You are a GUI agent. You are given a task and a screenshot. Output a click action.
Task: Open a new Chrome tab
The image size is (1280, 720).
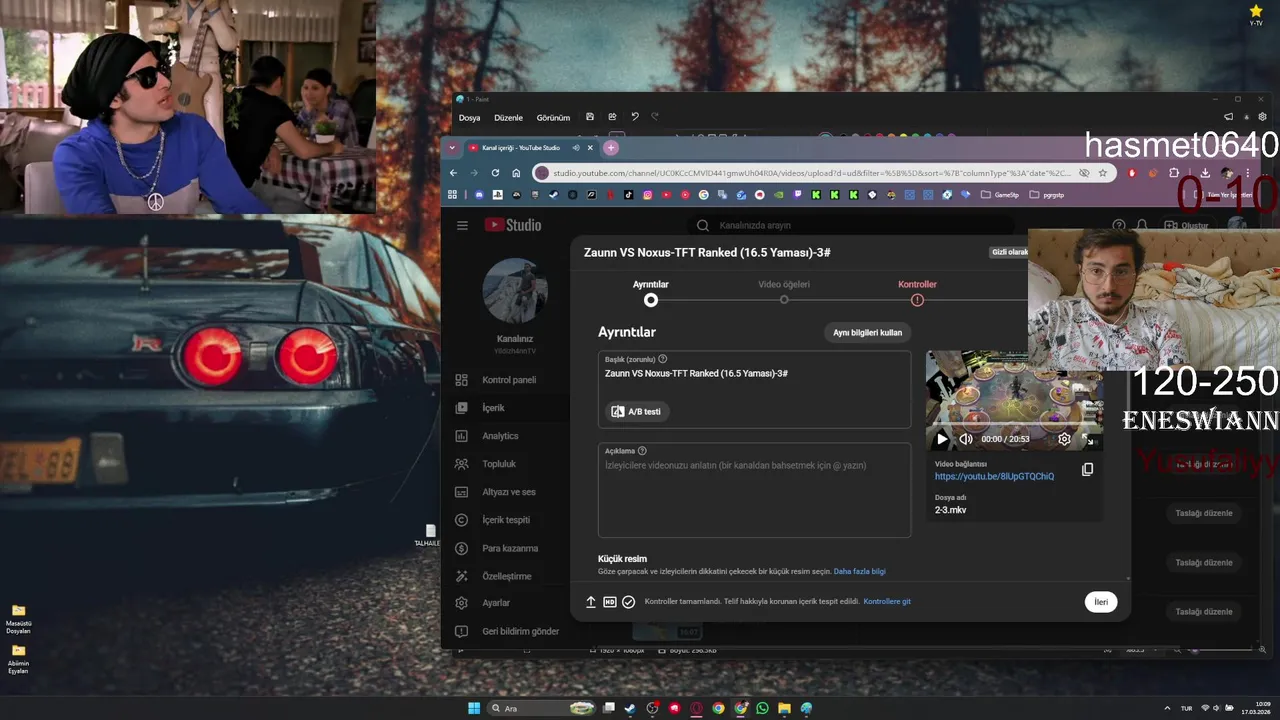611,148
